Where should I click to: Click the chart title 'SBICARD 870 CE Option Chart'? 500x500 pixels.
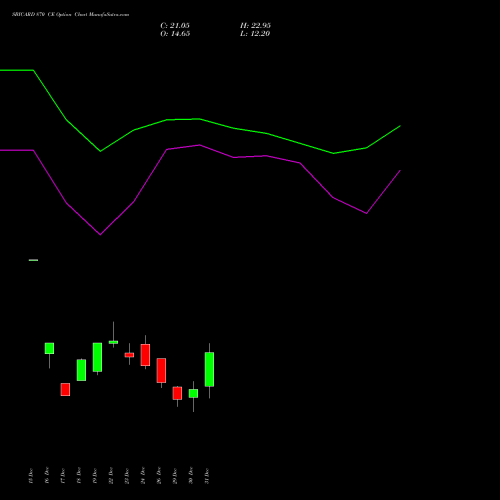[x=50, y=15]
